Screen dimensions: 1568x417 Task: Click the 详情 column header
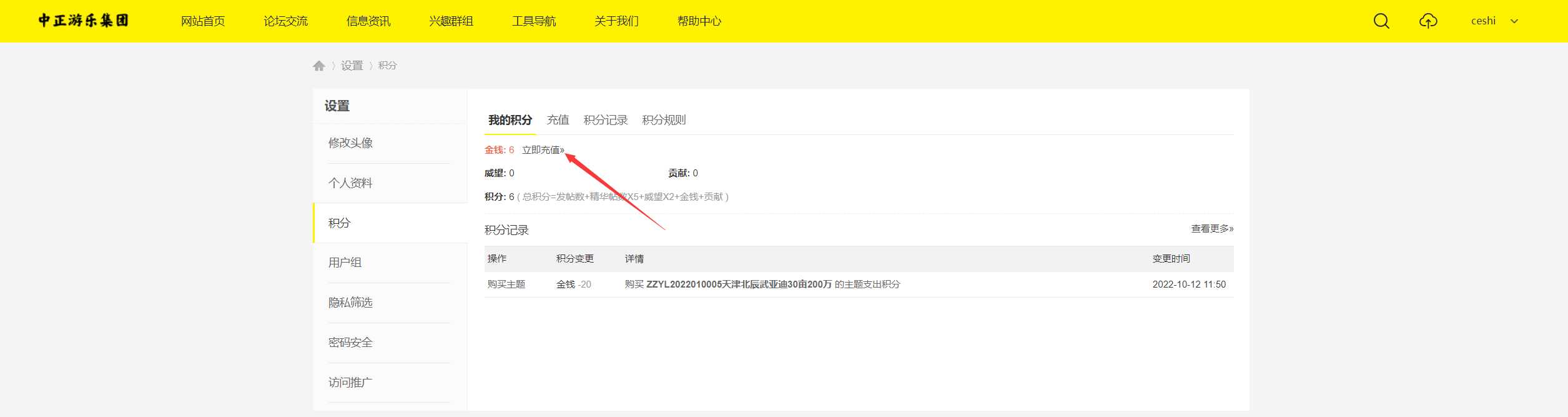[x=634, y=259]
